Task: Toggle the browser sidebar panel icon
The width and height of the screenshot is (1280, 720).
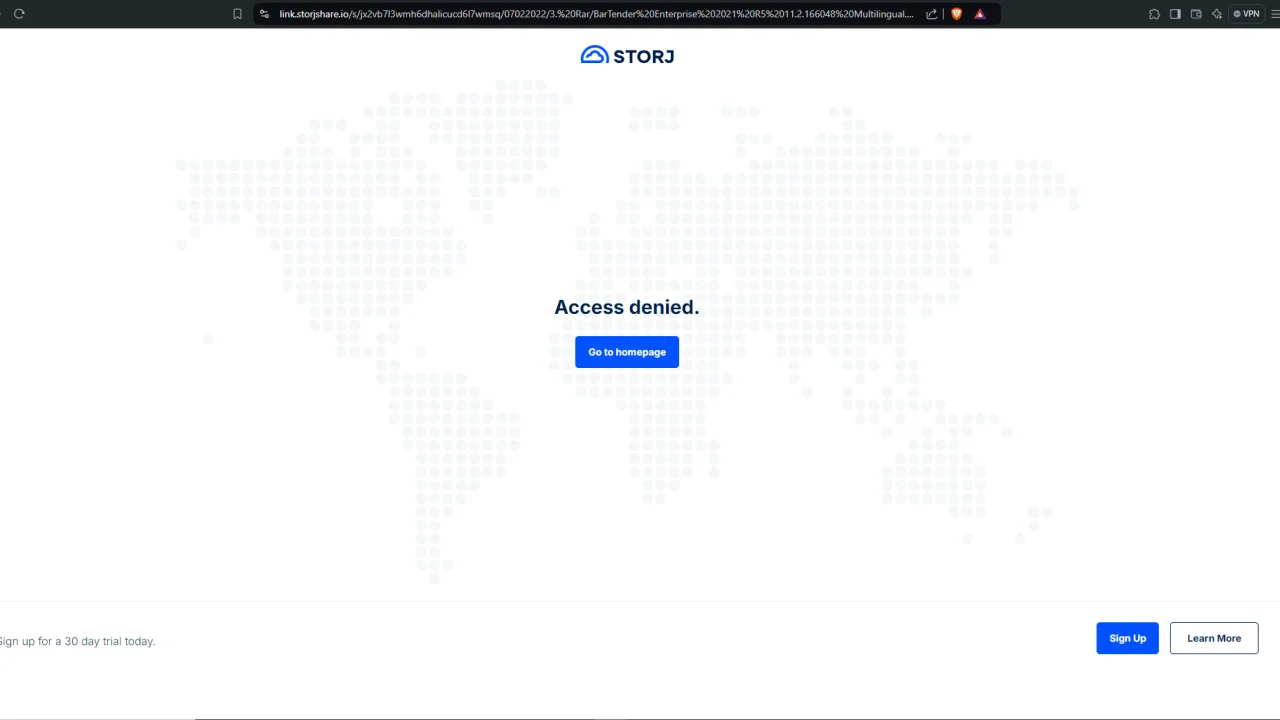Action: coord(1175,14)
